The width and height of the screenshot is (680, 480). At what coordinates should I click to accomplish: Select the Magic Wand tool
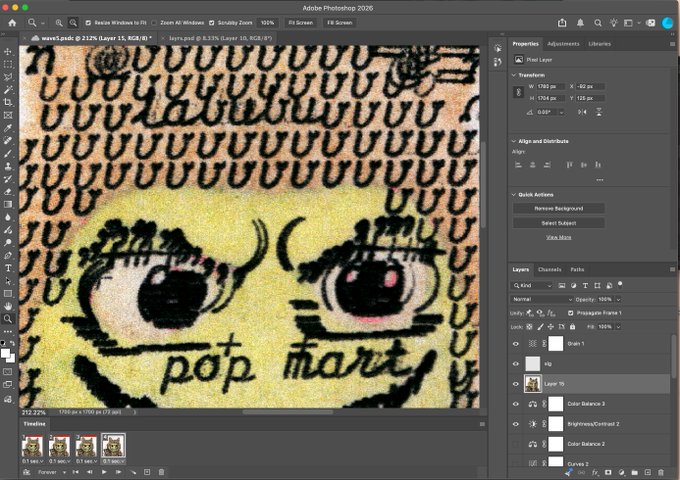point(8,90)
